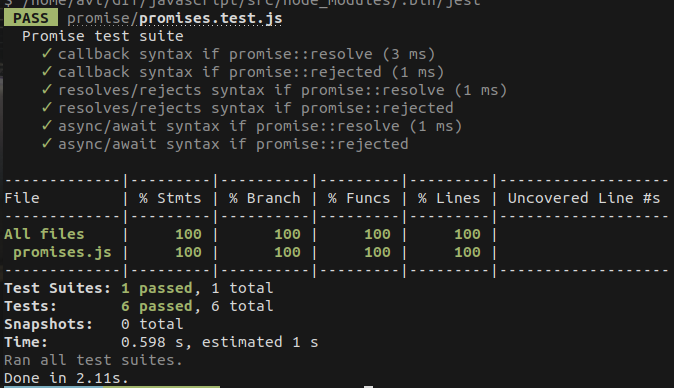Click All files % Funcs value 100
Screen dimensions: 674x388
pyautogui.click(x=377, y=234)
